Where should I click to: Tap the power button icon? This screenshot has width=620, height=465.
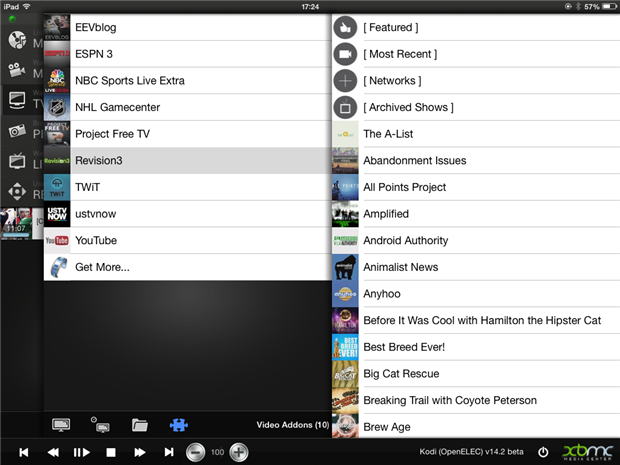543,452
